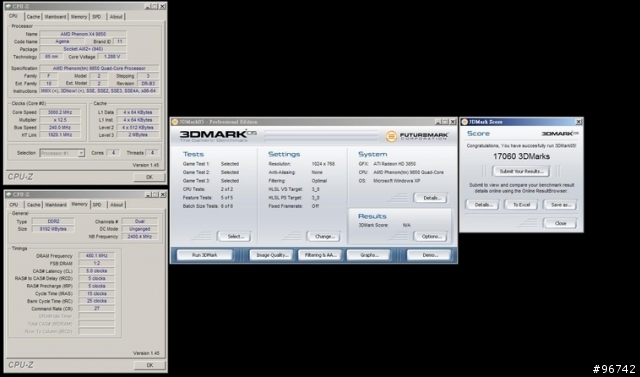Screen dimensions: 640x377
Task: Open About tab in upper CPU-Z window
Action: (116, 17)
